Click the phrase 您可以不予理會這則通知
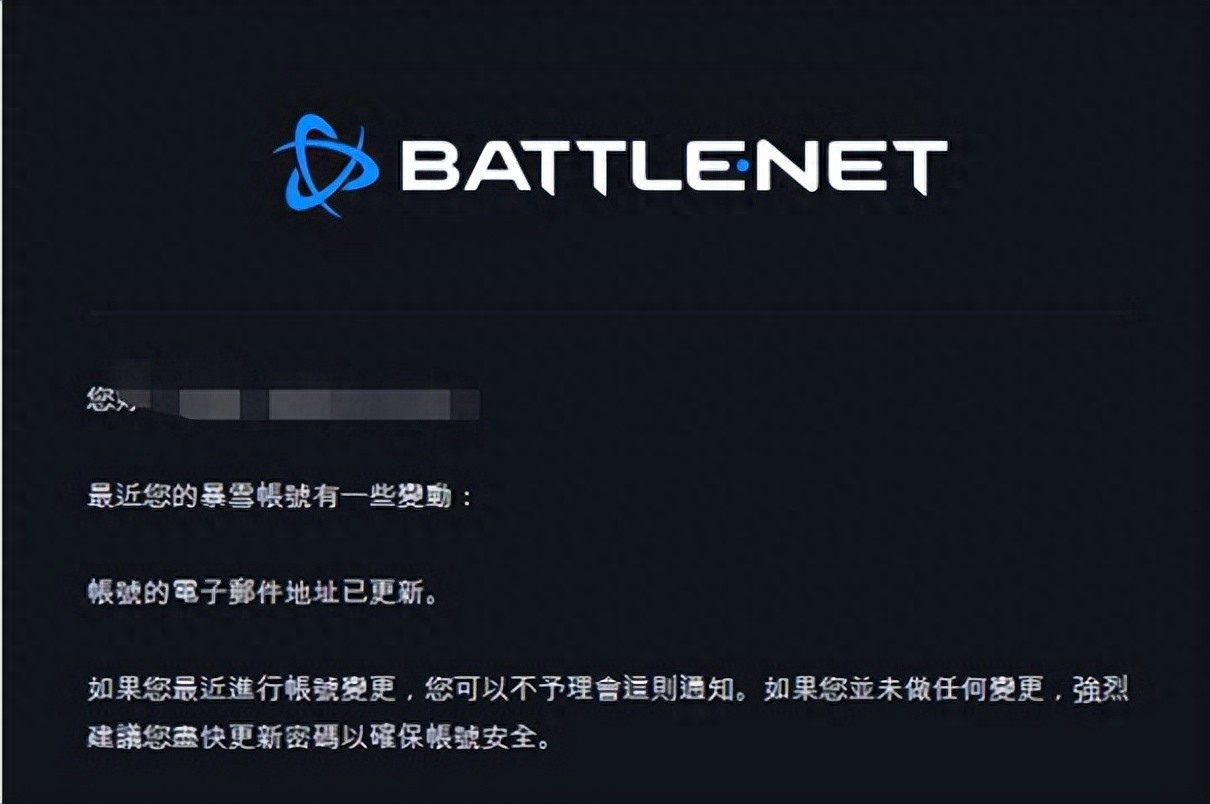Screen dimensions: 1210x804 [578, 690]
